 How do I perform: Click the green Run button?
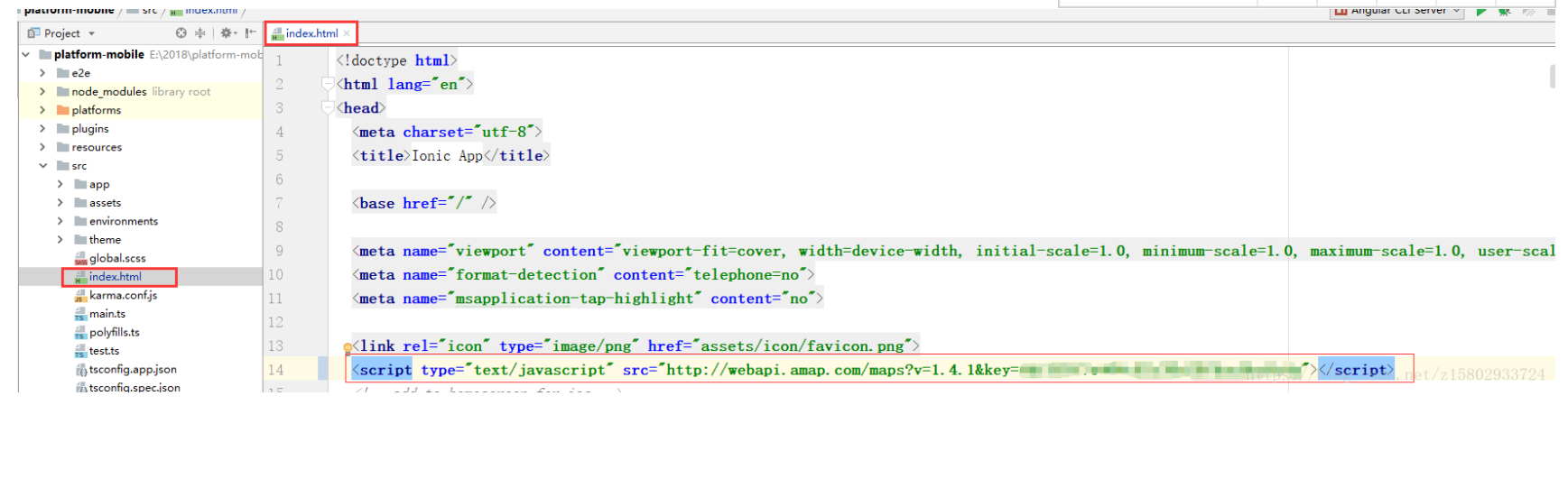(x=1480, y=12)
